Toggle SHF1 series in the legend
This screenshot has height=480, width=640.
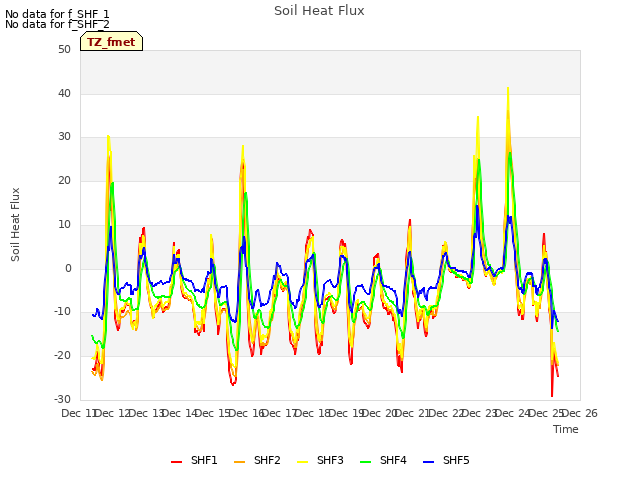194,460
